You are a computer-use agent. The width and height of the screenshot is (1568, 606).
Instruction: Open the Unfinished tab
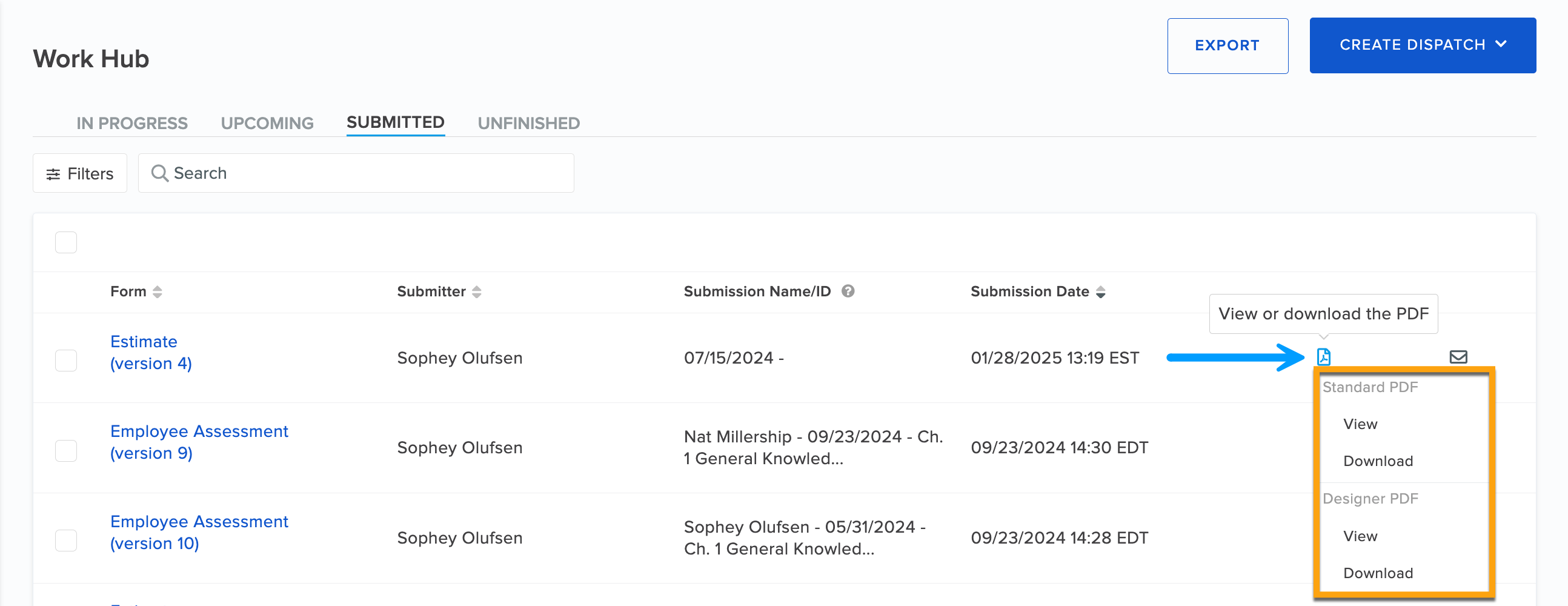(528, 123)
